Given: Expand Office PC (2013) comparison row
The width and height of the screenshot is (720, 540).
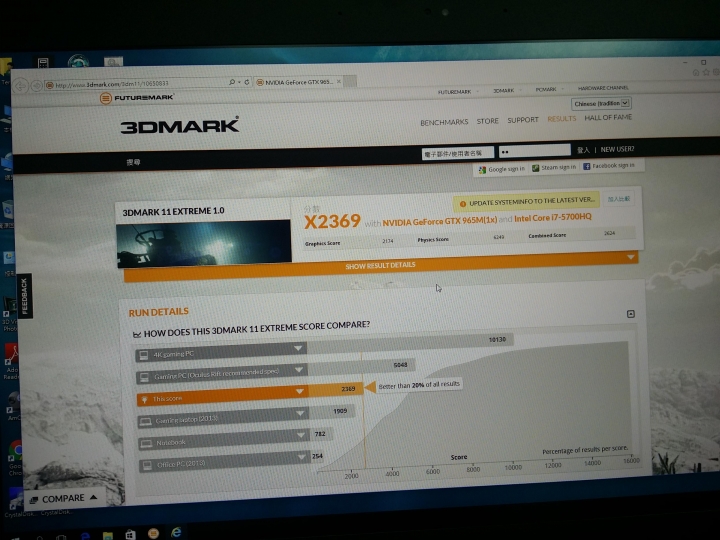Looking at the screenshot, I should 224,462.
